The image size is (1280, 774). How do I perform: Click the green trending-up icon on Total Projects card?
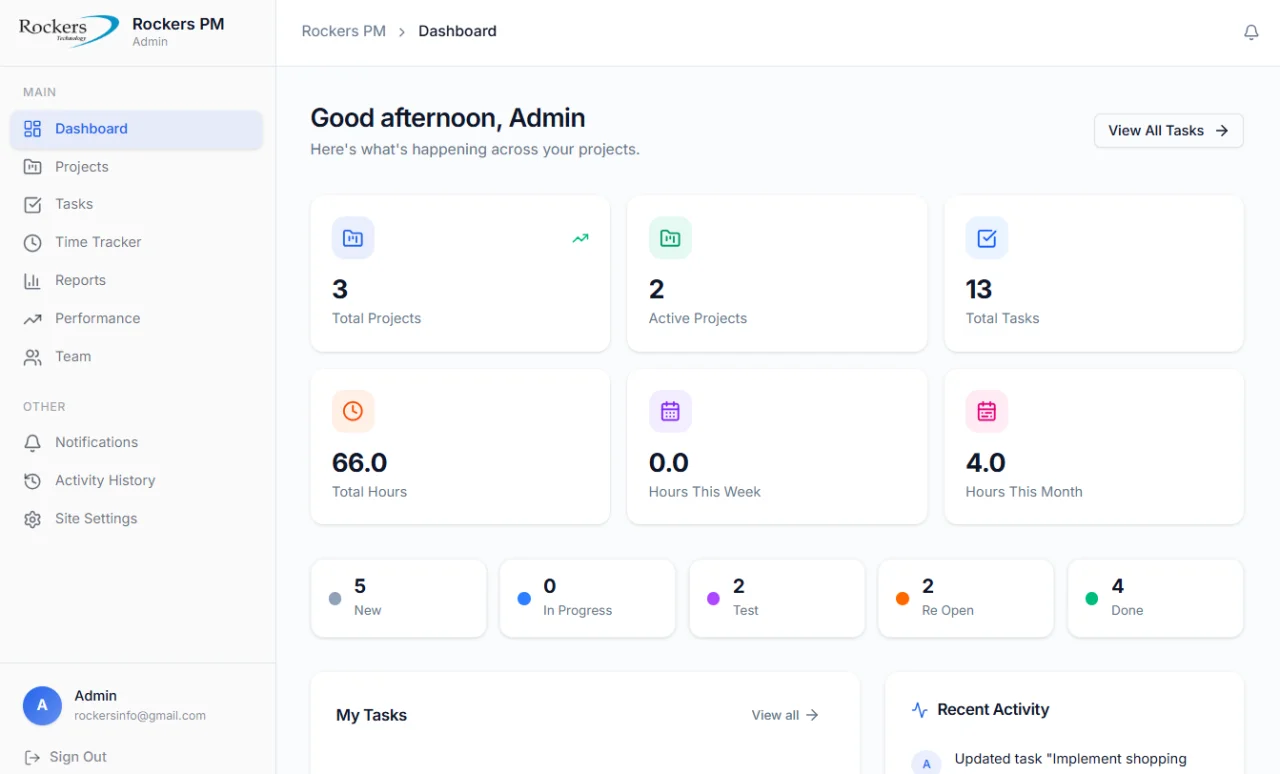[580, 238]
